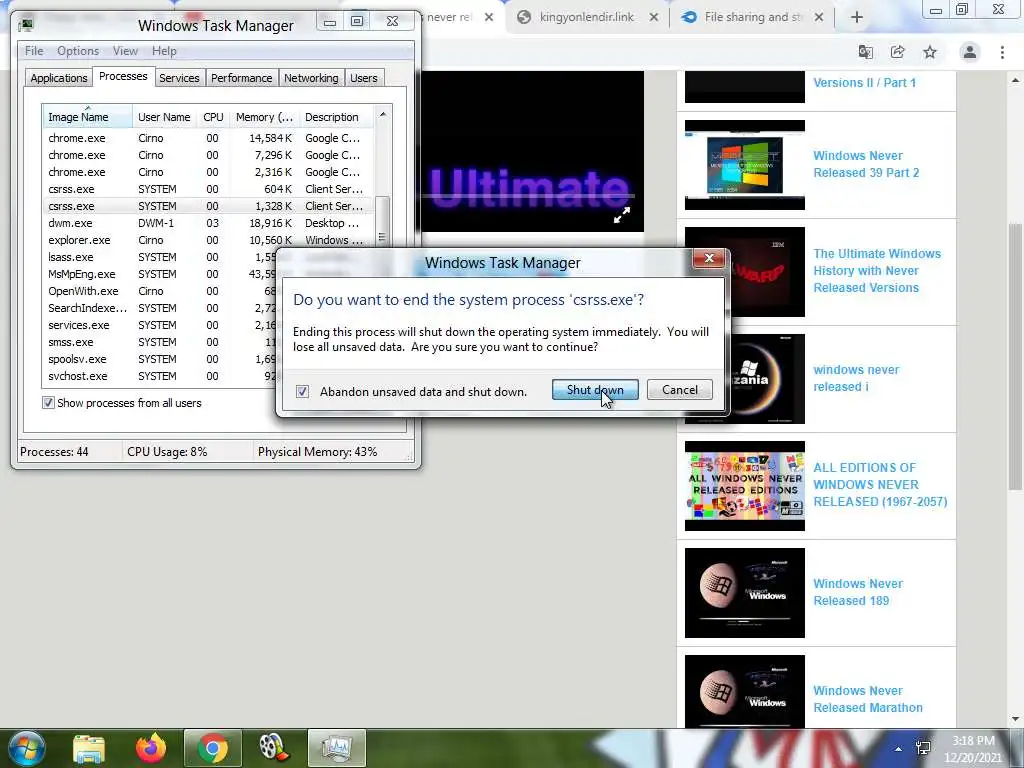Sort processes by User Name column
Screen dimensions: 1024x768
click(x=164, y=117)
